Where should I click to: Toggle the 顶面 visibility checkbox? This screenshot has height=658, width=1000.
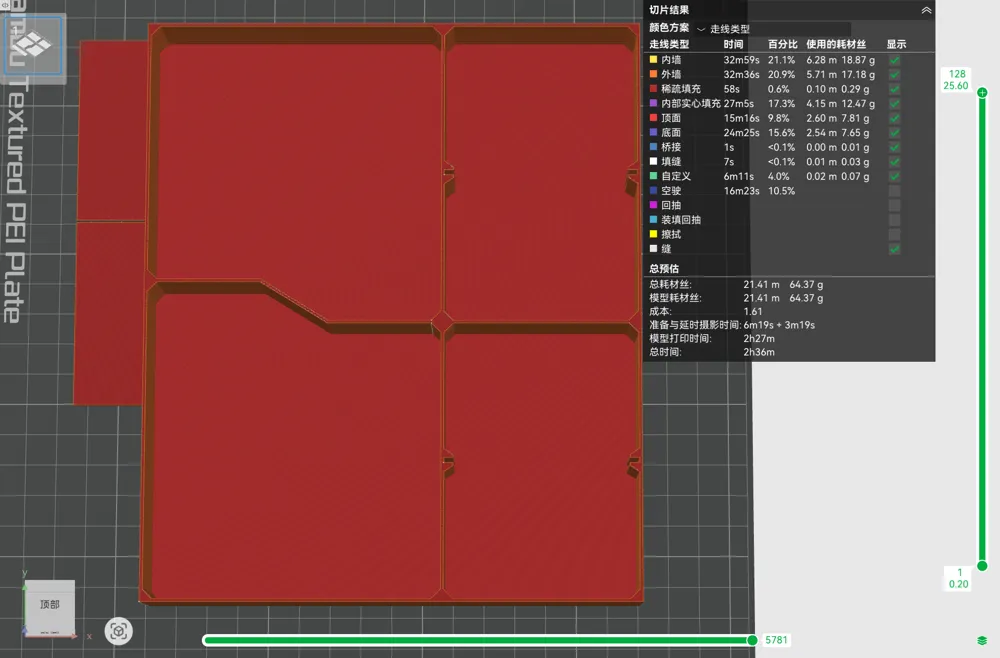[895, 118]
